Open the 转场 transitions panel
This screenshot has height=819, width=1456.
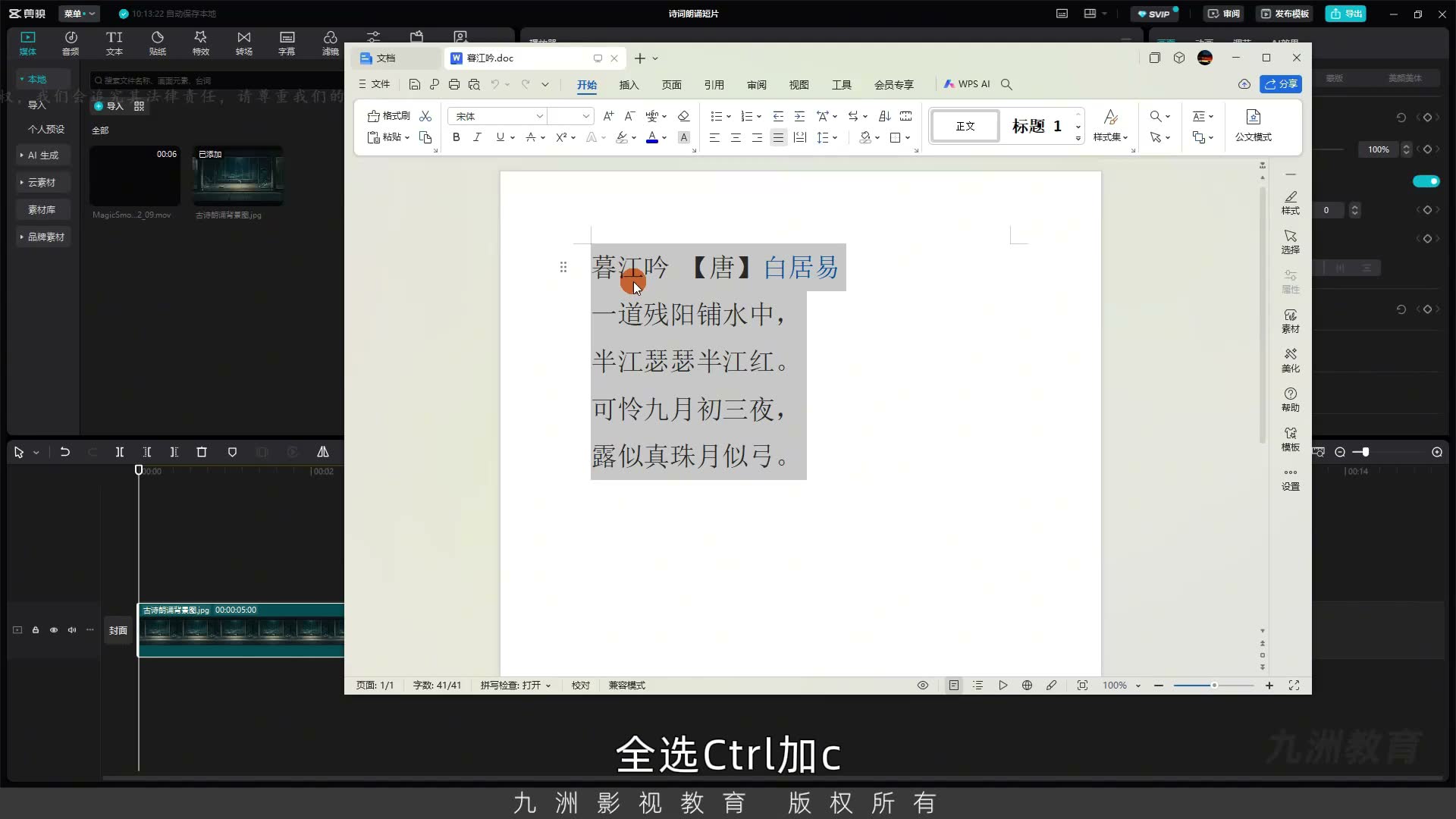click(x=243, y=43)
